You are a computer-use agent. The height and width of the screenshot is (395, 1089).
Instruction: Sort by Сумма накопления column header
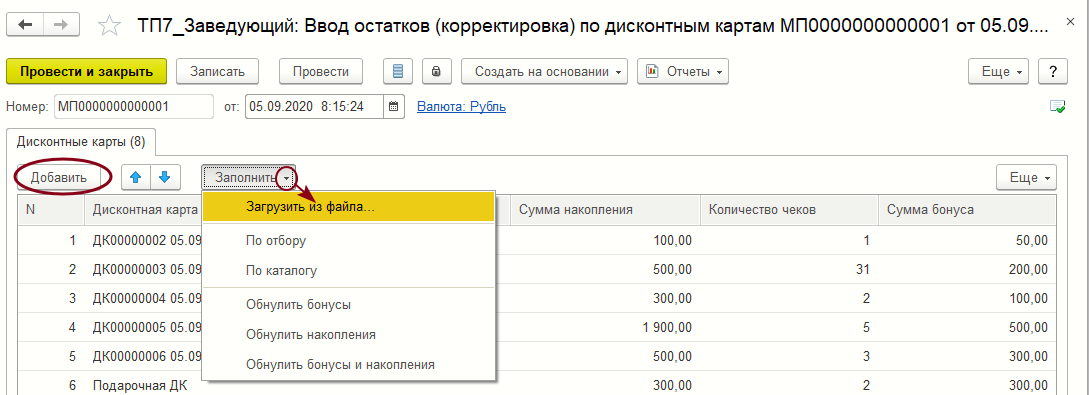point(606,209)
